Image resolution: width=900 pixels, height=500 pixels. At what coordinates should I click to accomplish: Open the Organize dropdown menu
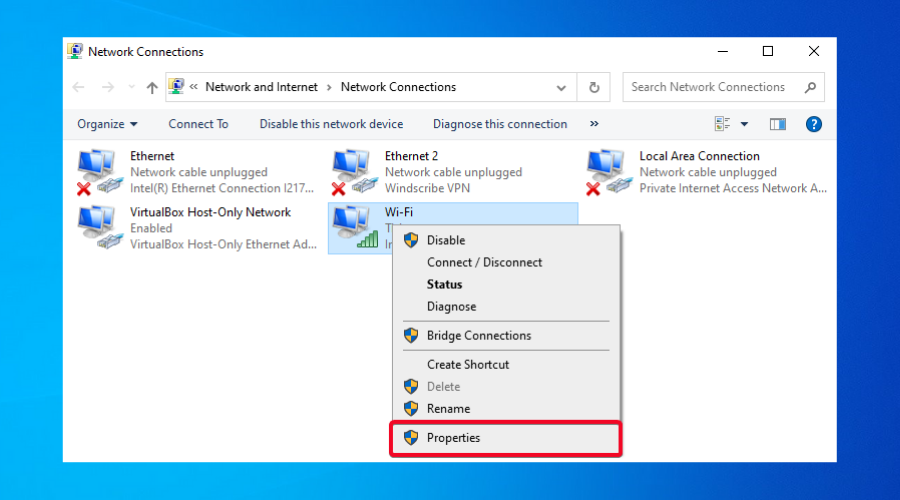[107, 124]
